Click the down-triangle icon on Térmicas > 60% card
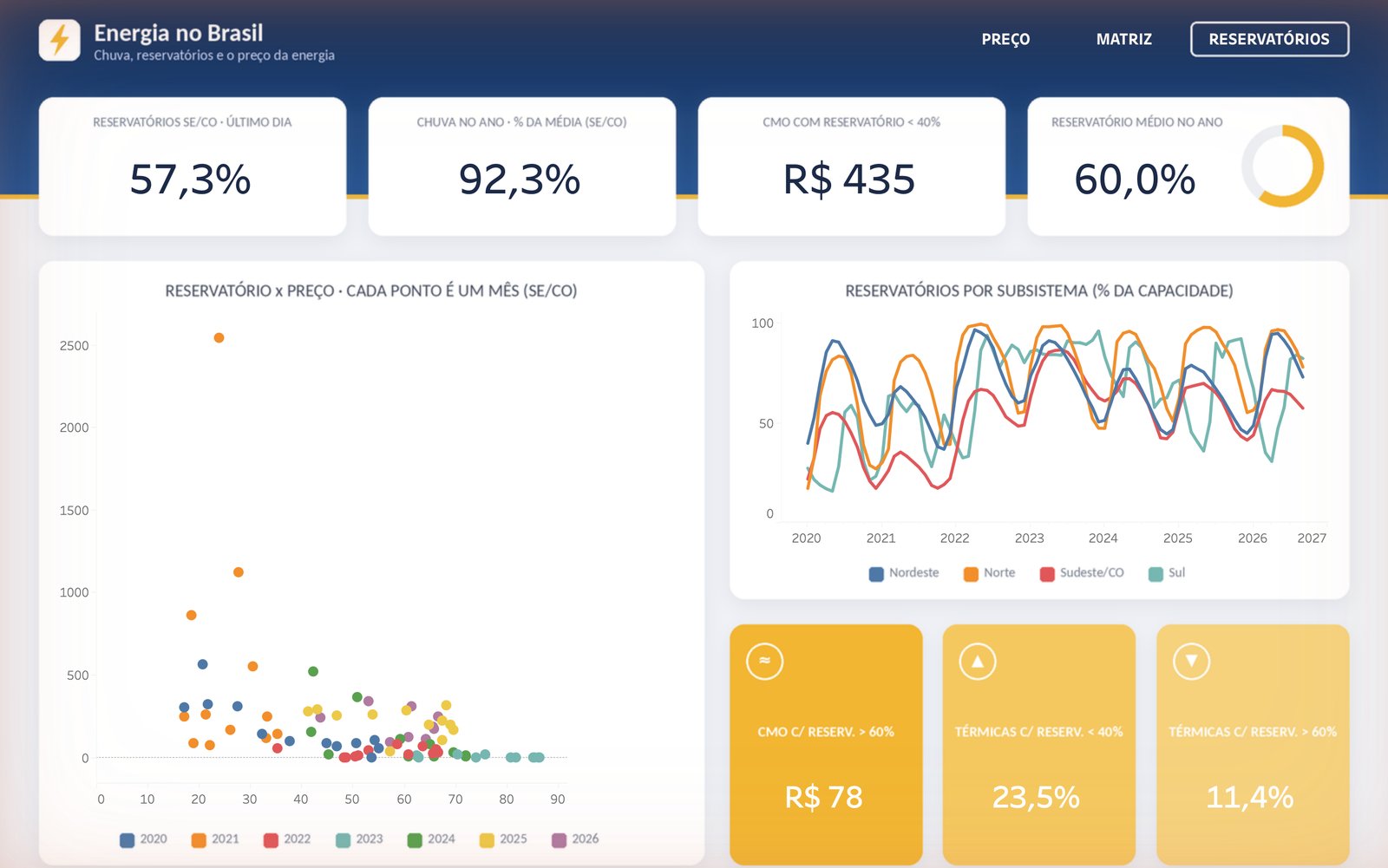1388x868 pixels. click(1191, 661)
